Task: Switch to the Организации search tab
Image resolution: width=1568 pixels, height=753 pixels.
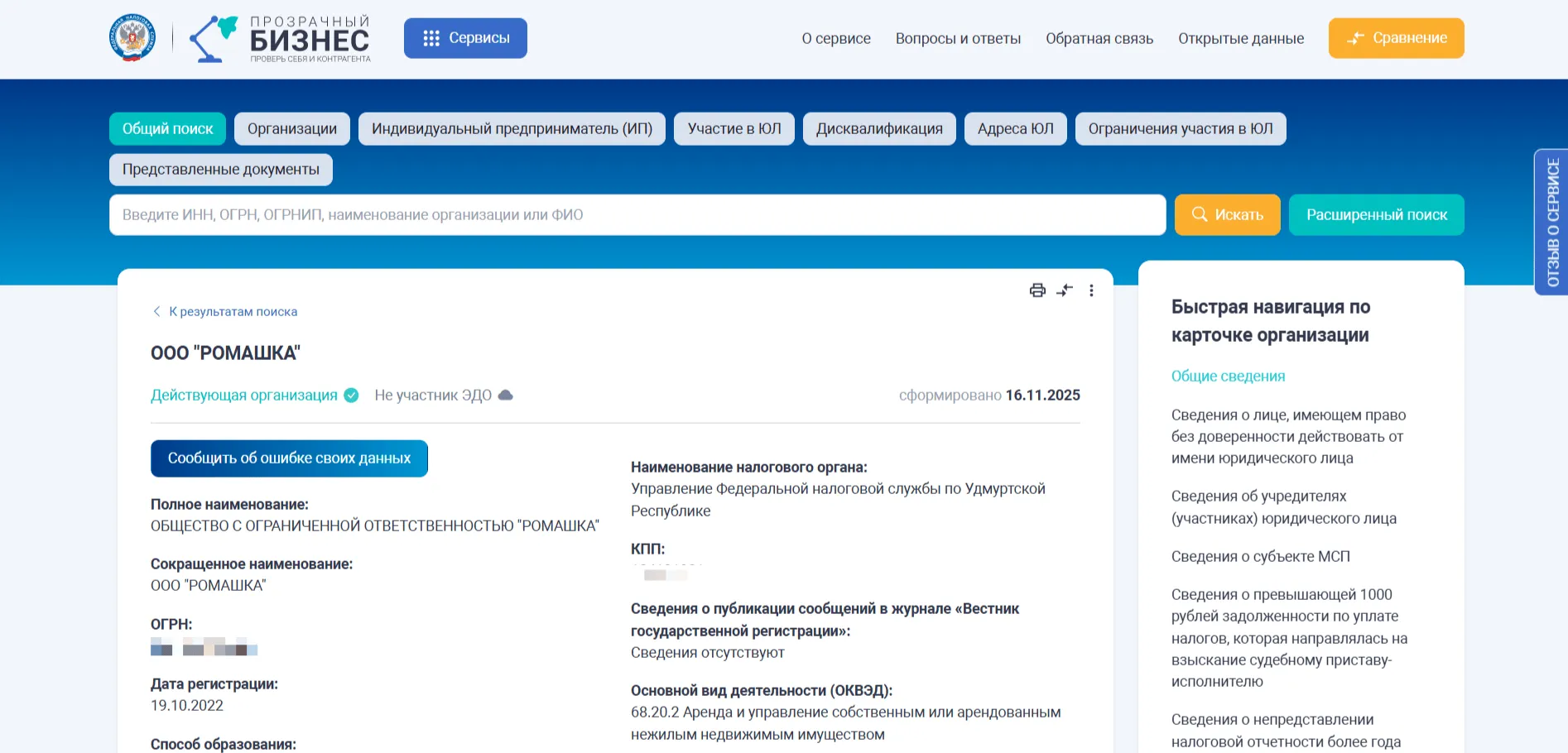Action: 291,128
